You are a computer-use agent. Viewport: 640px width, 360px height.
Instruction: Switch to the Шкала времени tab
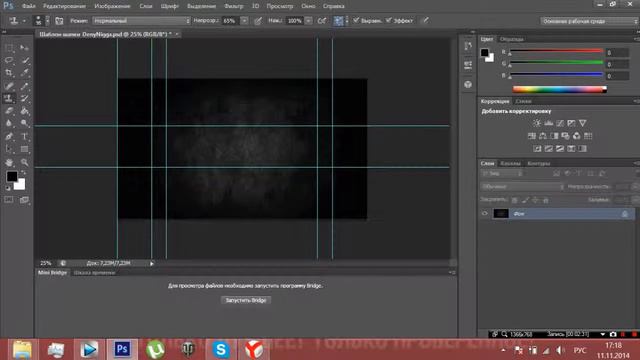[94, 273]
